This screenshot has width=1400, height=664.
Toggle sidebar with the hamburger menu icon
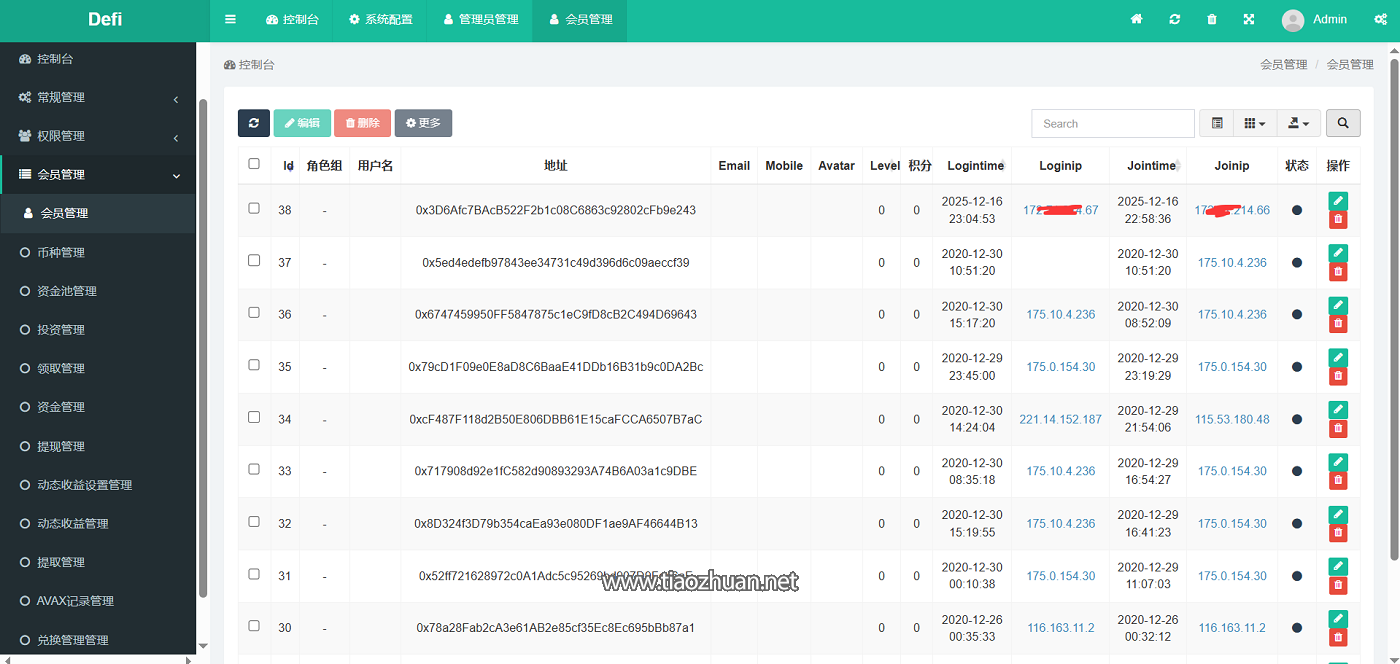coord(230,19)
